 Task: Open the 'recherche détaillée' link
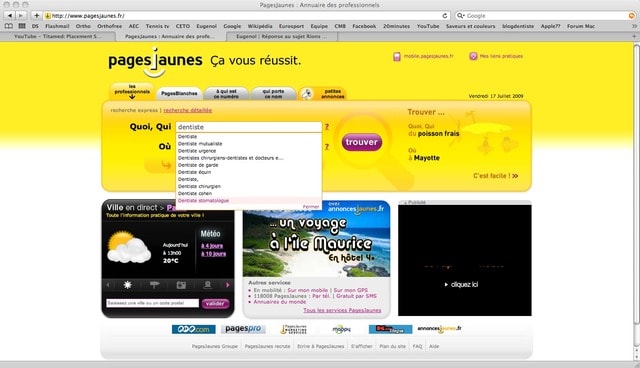tap(188, 110)
